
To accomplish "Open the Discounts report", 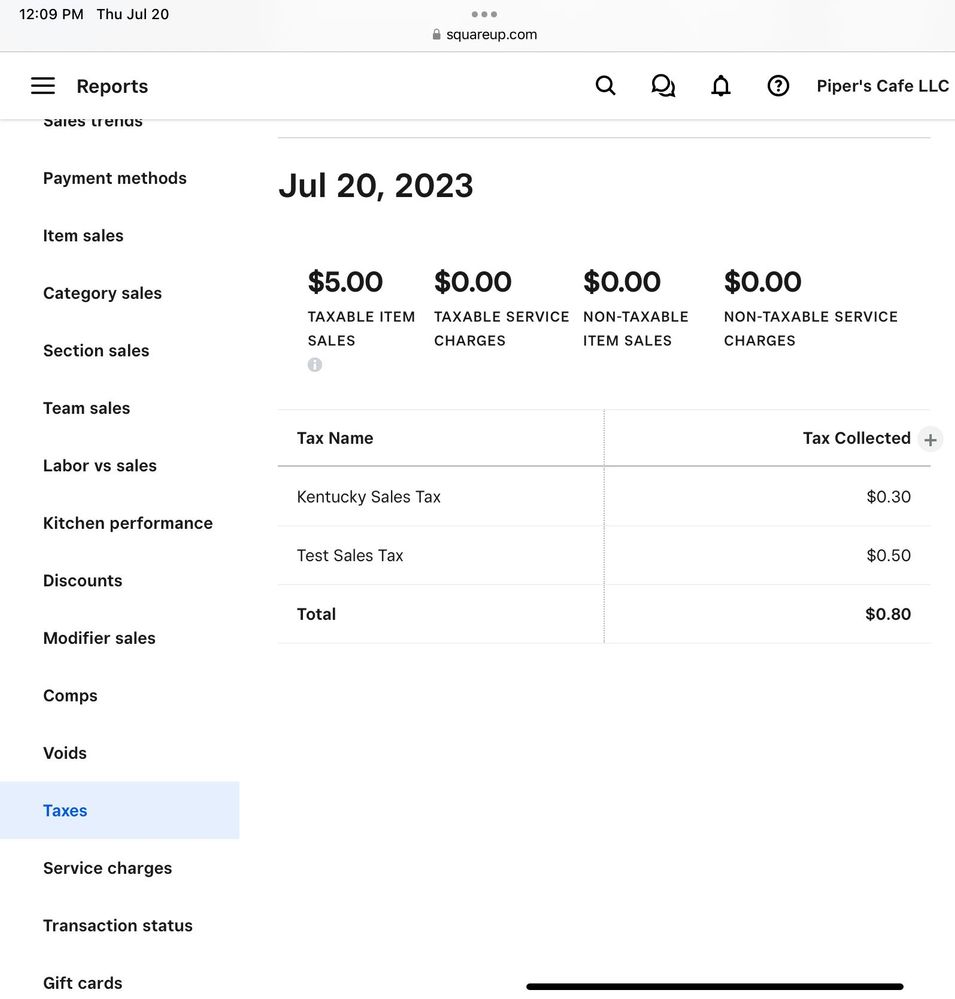I will point(83,581).
